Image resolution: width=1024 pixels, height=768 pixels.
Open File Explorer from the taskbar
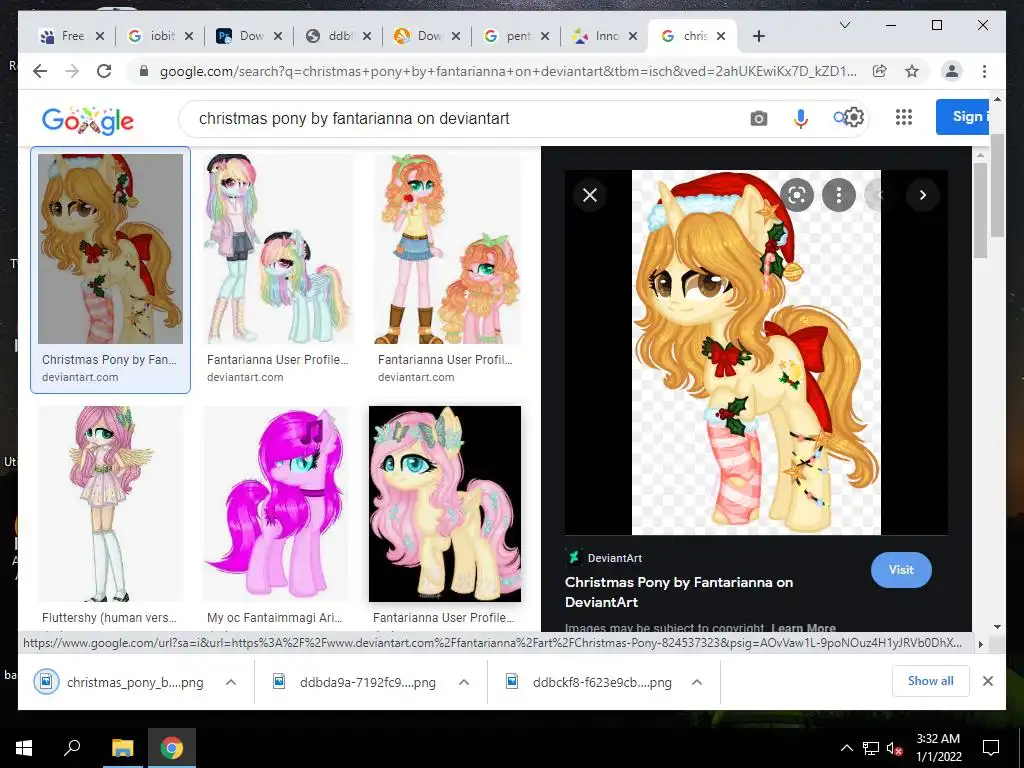coord(122,748)
